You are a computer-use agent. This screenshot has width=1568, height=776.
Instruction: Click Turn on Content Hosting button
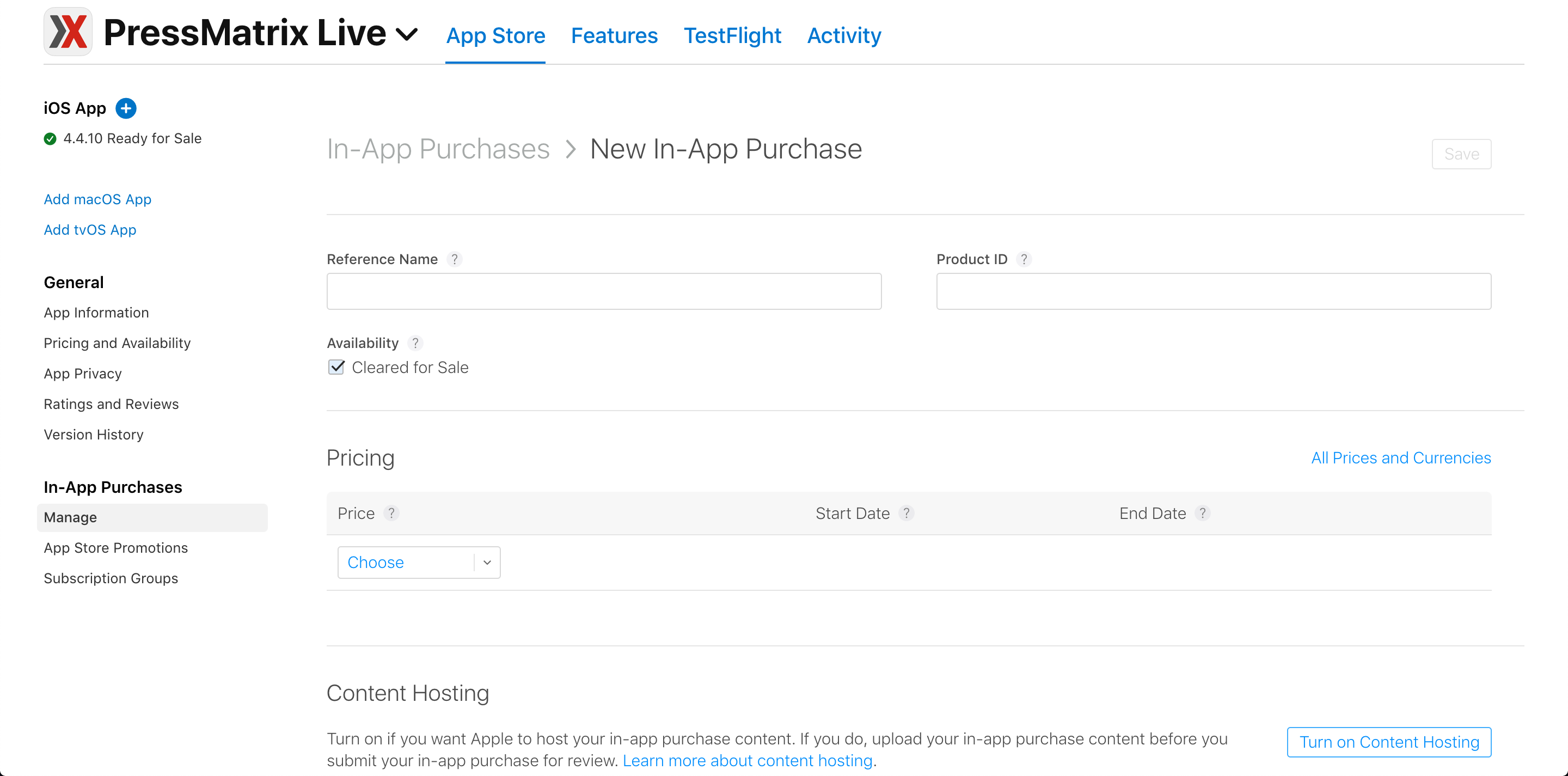pos(1389,742)
